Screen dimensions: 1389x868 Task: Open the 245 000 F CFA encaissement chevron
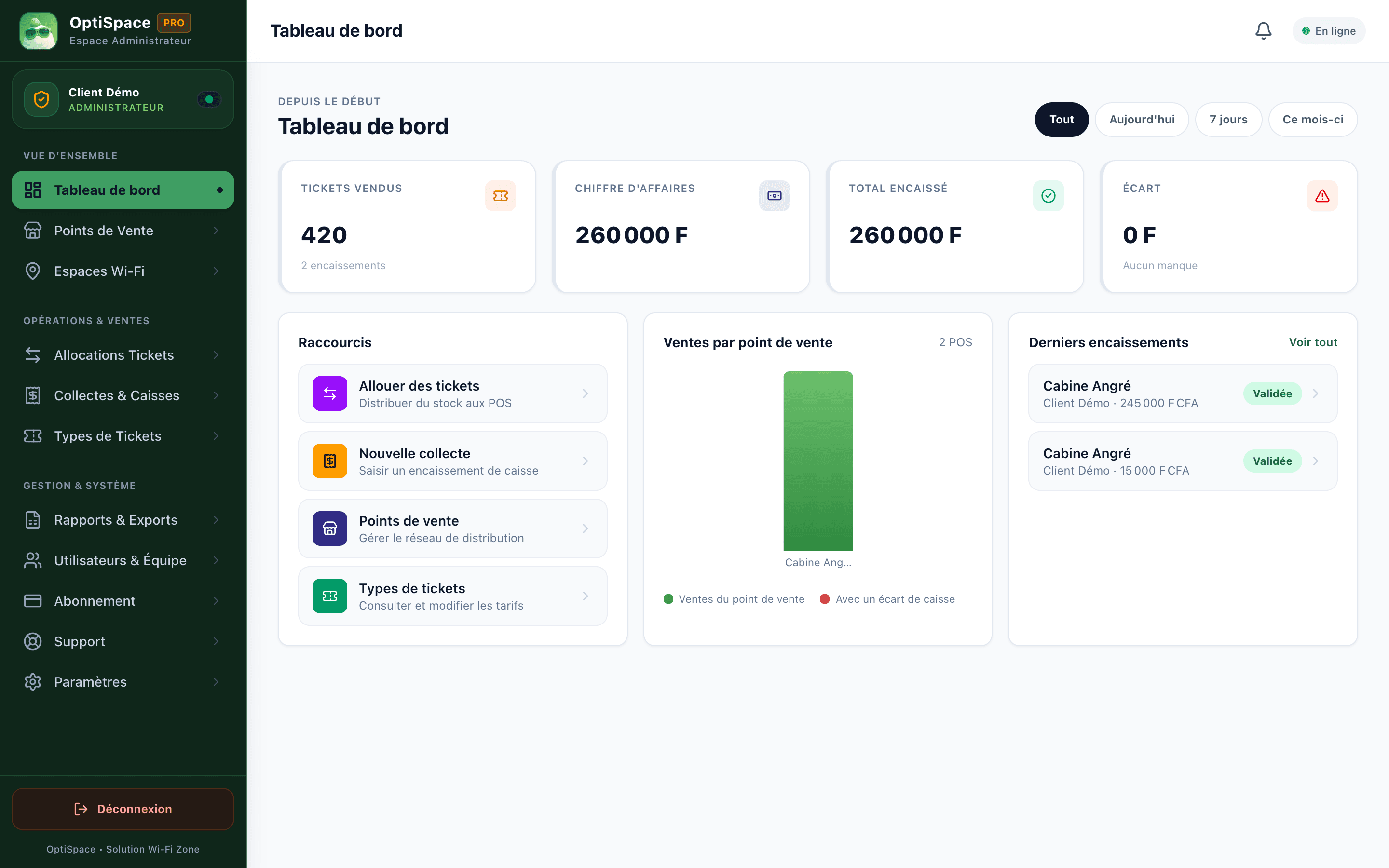click(1316, 393)
